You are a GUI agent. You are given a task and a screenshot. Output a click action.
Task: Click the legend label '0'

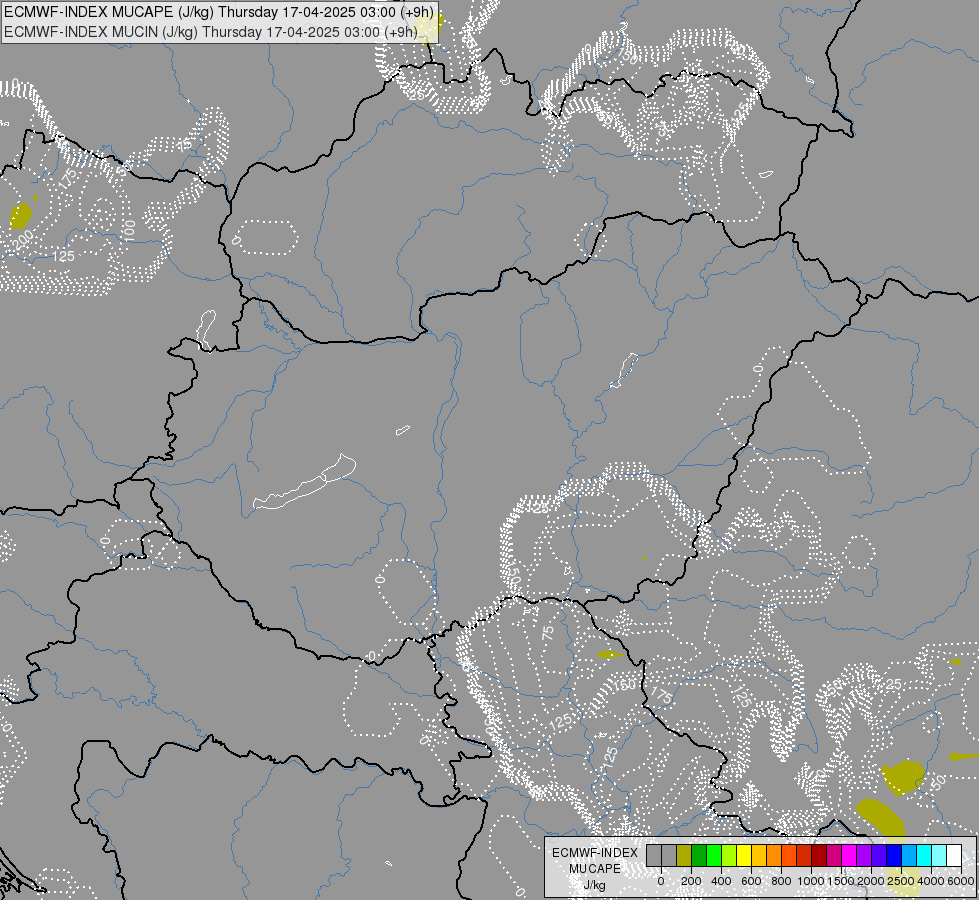[661, 881]
